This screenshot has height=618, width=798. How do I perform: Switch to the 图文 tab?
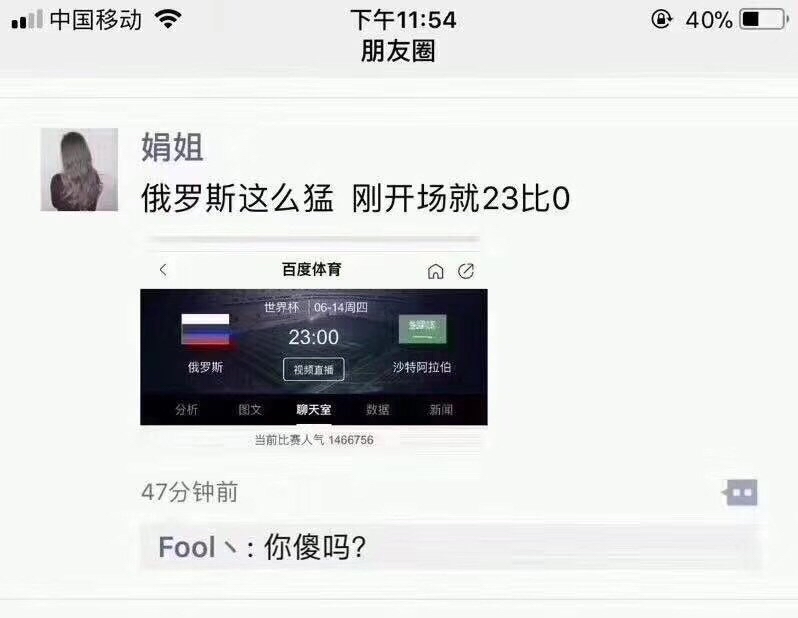[250, 409]
